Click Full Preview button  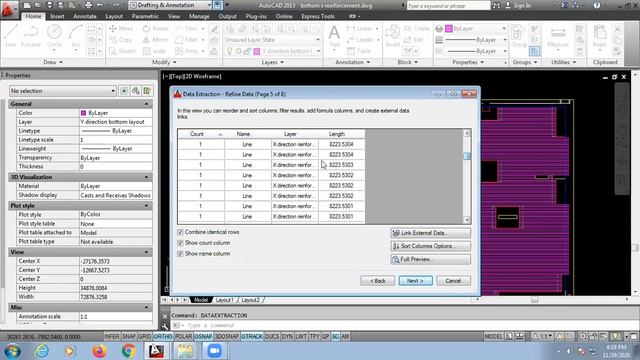pos(430,259)
